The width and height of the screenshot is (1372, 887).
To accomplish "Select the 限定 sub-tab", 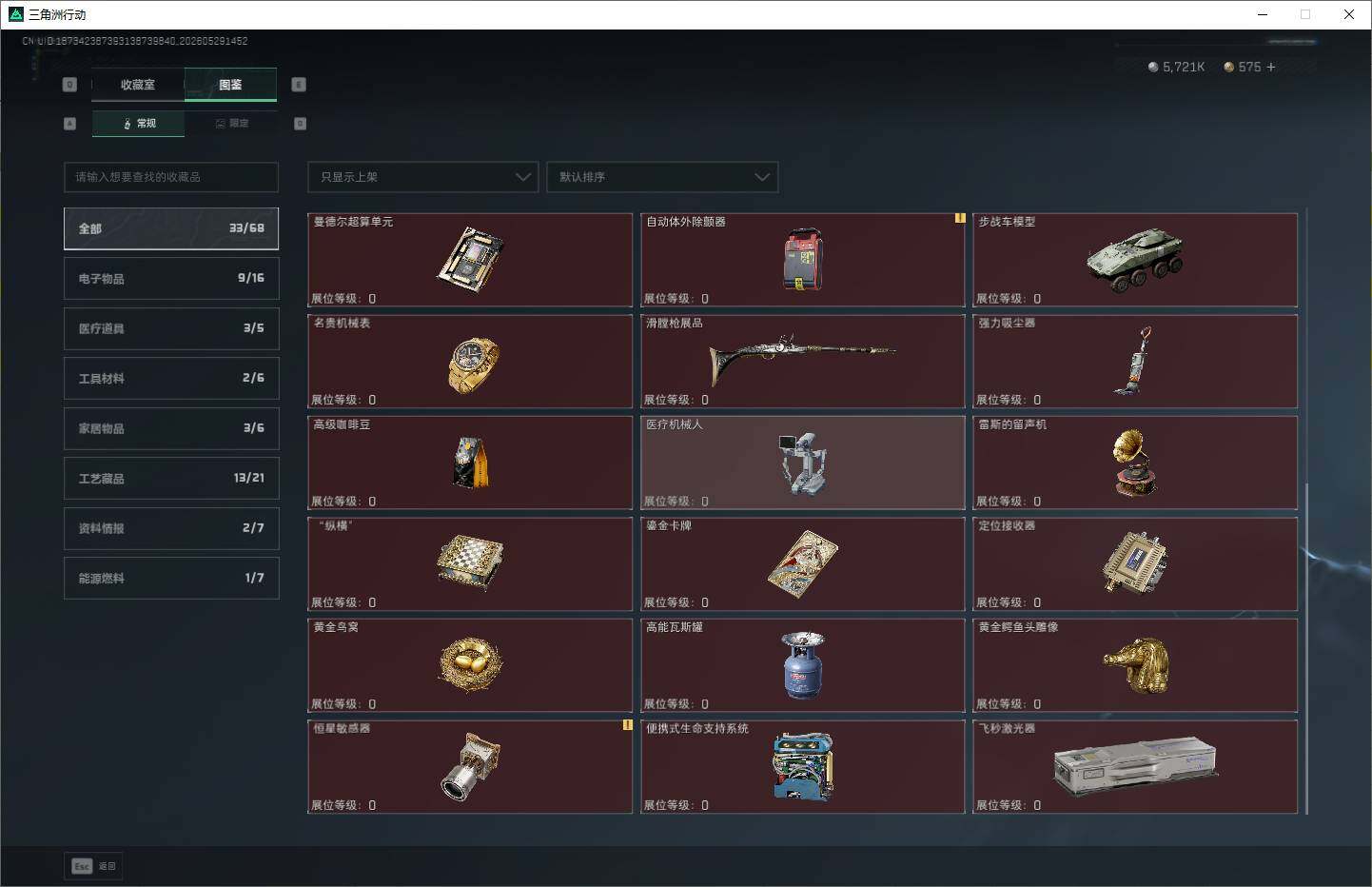I will coord(231,124).
